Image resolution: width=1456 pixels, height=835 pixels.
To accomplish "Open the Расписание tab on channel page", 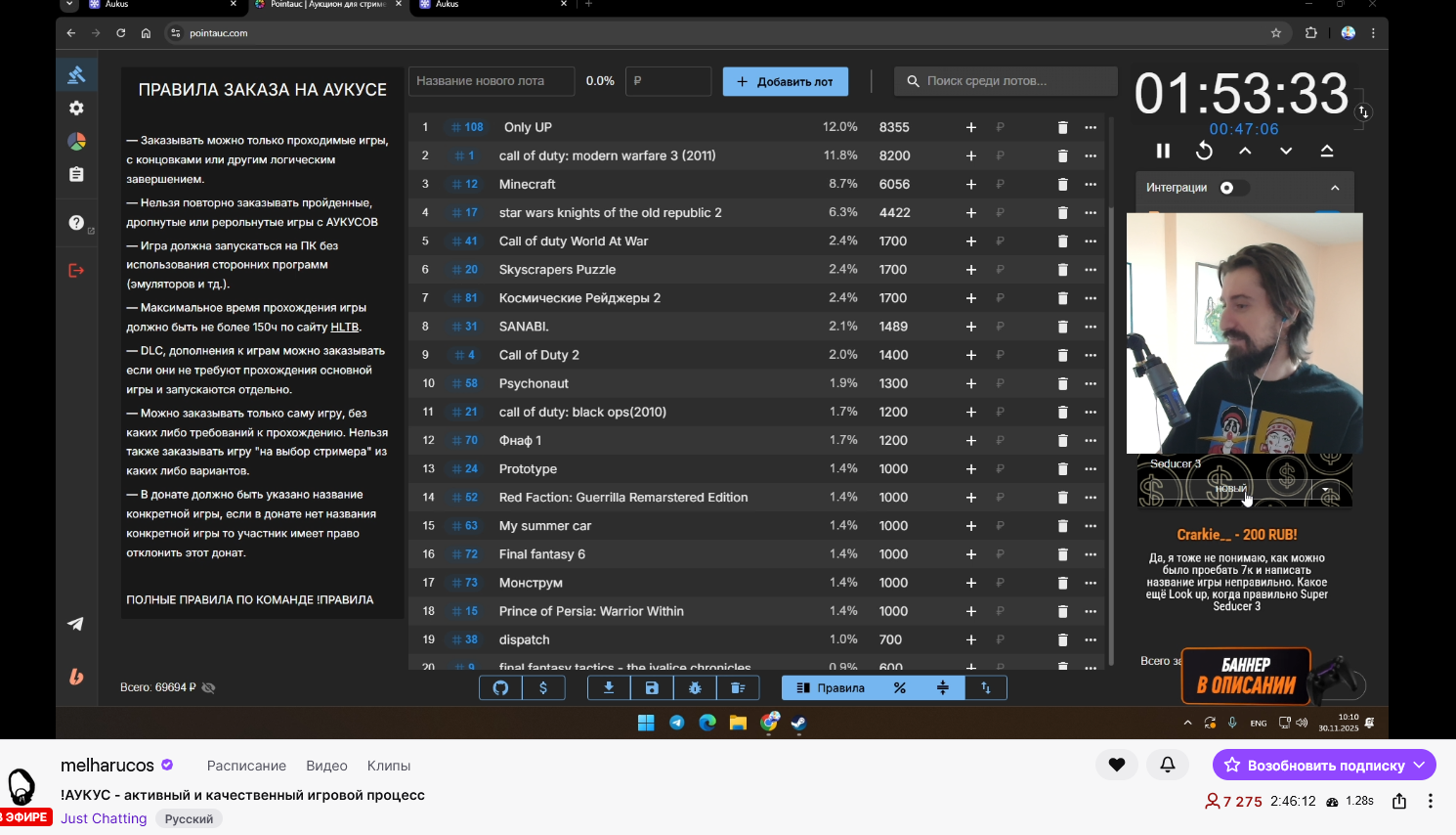I will tap(246, 766).
